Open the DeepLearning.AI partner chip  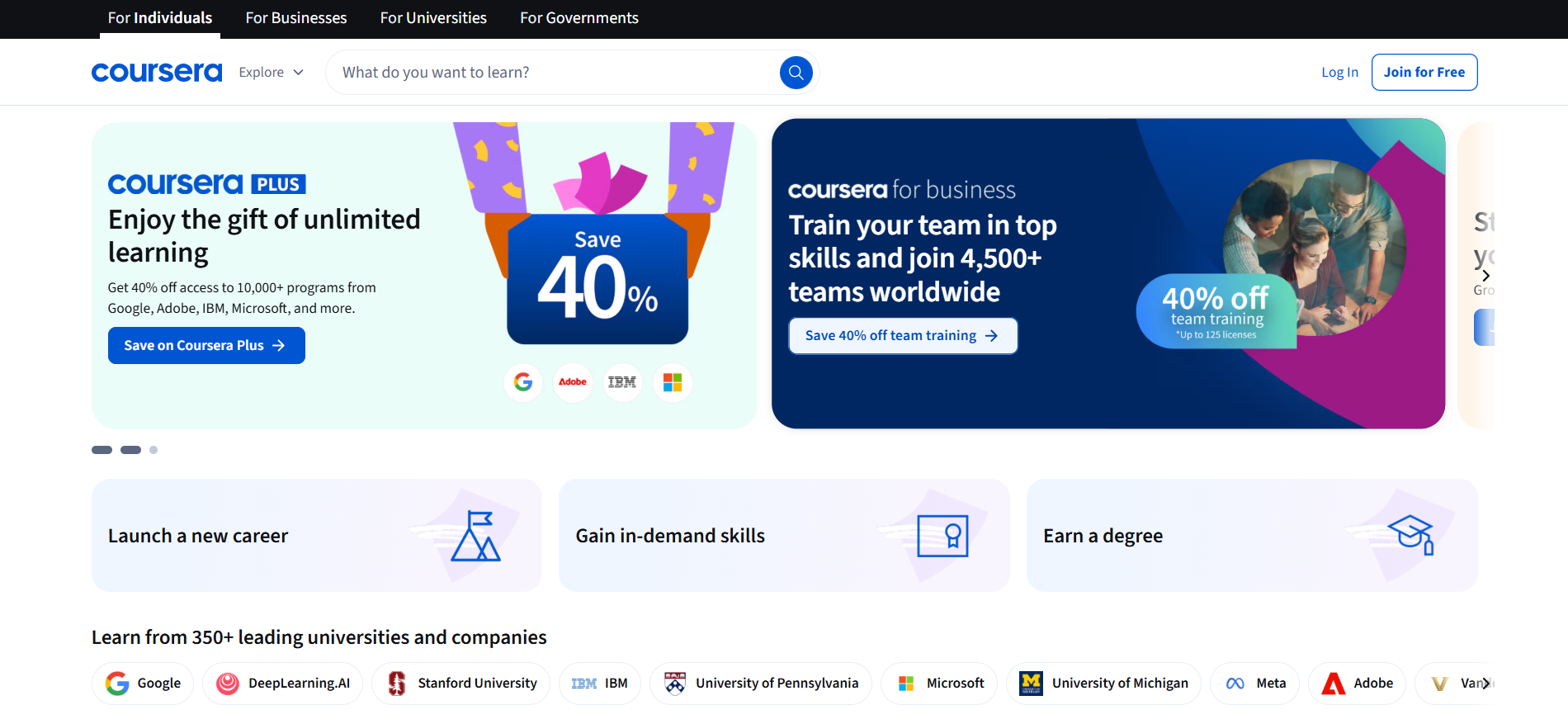point(282,684)
